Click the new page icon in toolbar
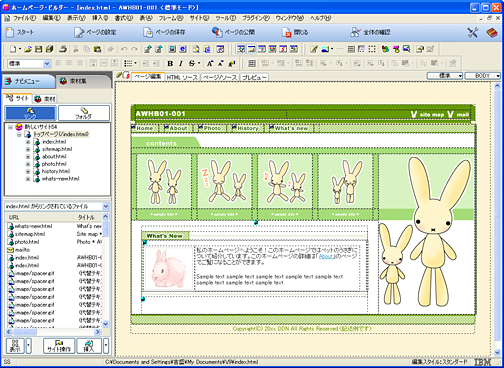The width and height of the screenshot is (504, 368). click(13, 49)
